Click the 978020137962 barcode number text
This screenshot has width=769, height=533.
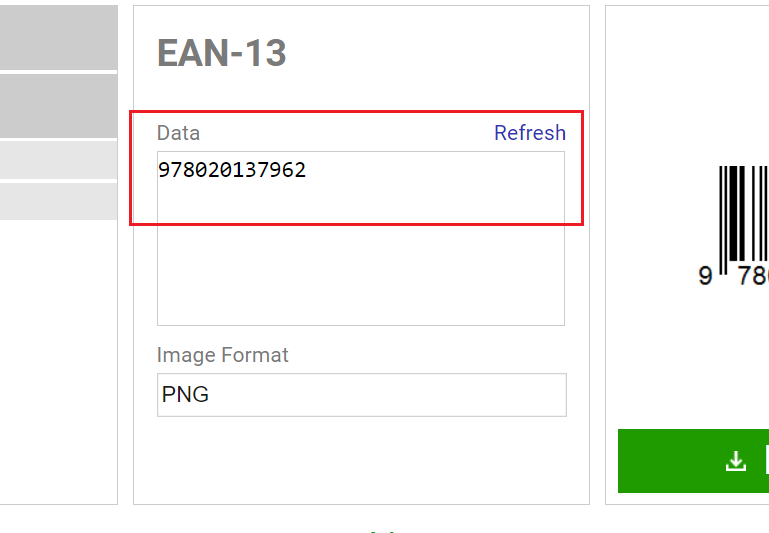[232, 171]
